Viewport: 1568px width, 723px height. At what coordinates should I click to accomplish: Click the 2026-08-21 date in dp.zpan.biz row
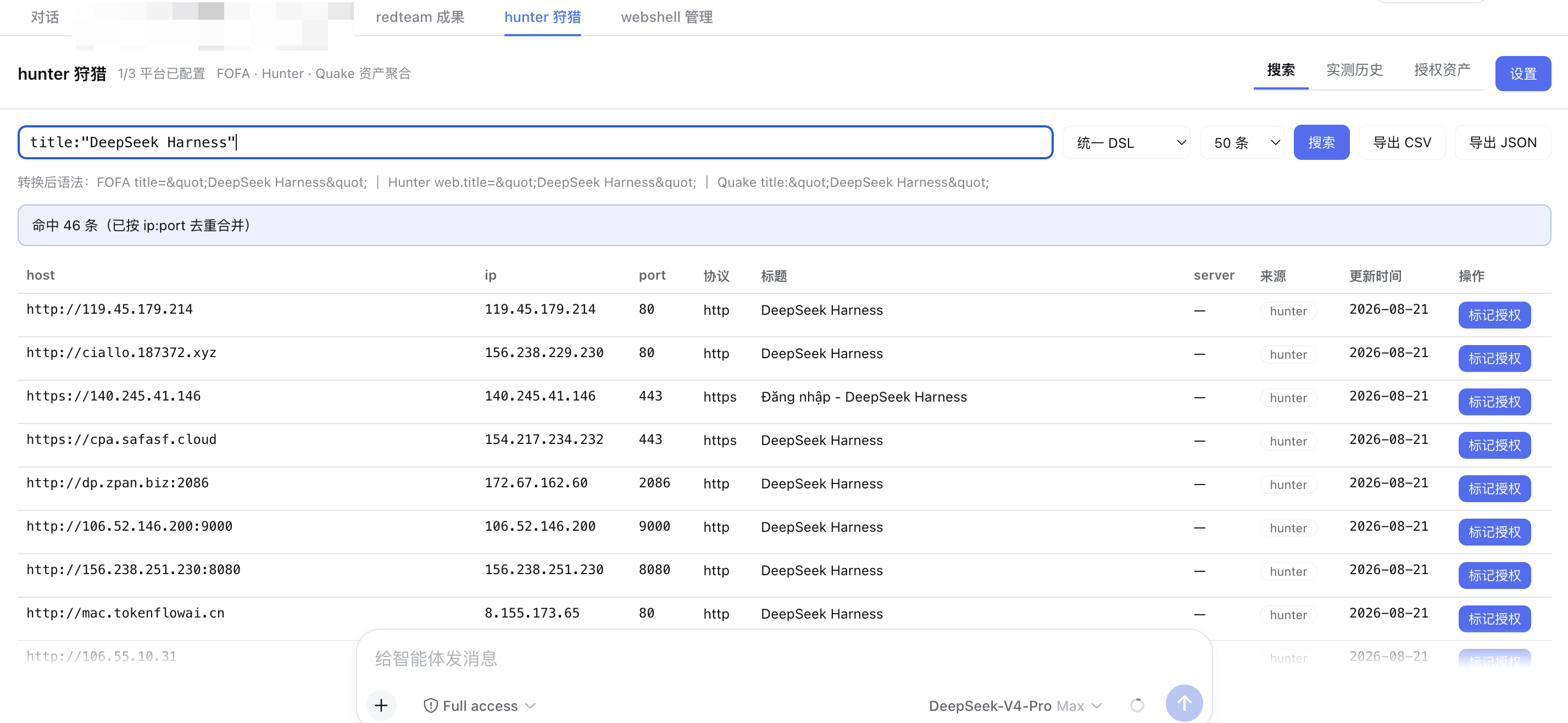[x=1388, y=482]
